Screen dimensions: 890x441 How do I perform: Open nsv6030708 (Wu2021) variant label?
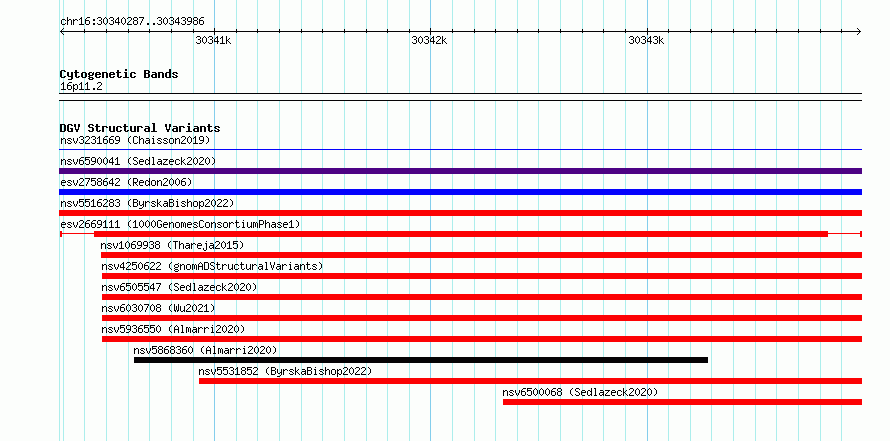[158, 308]
